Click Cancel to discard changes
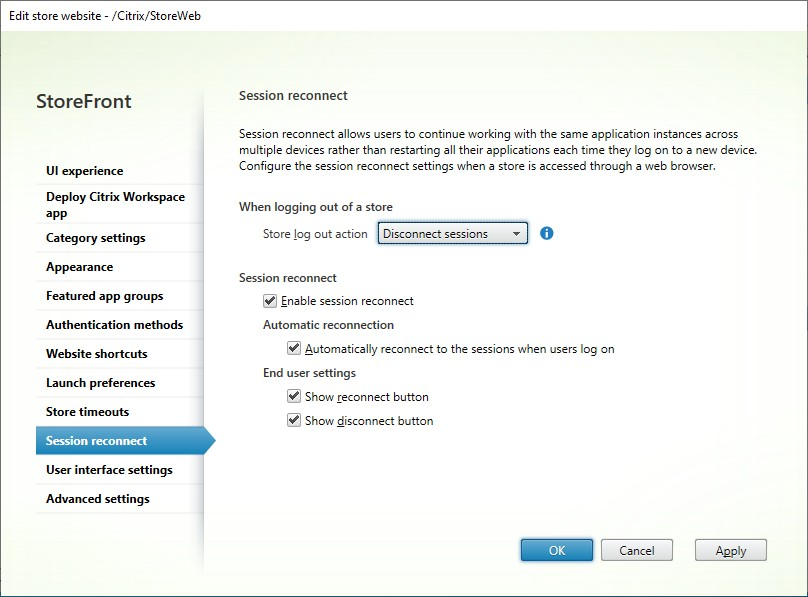The image size is (808, 597). 637,551
